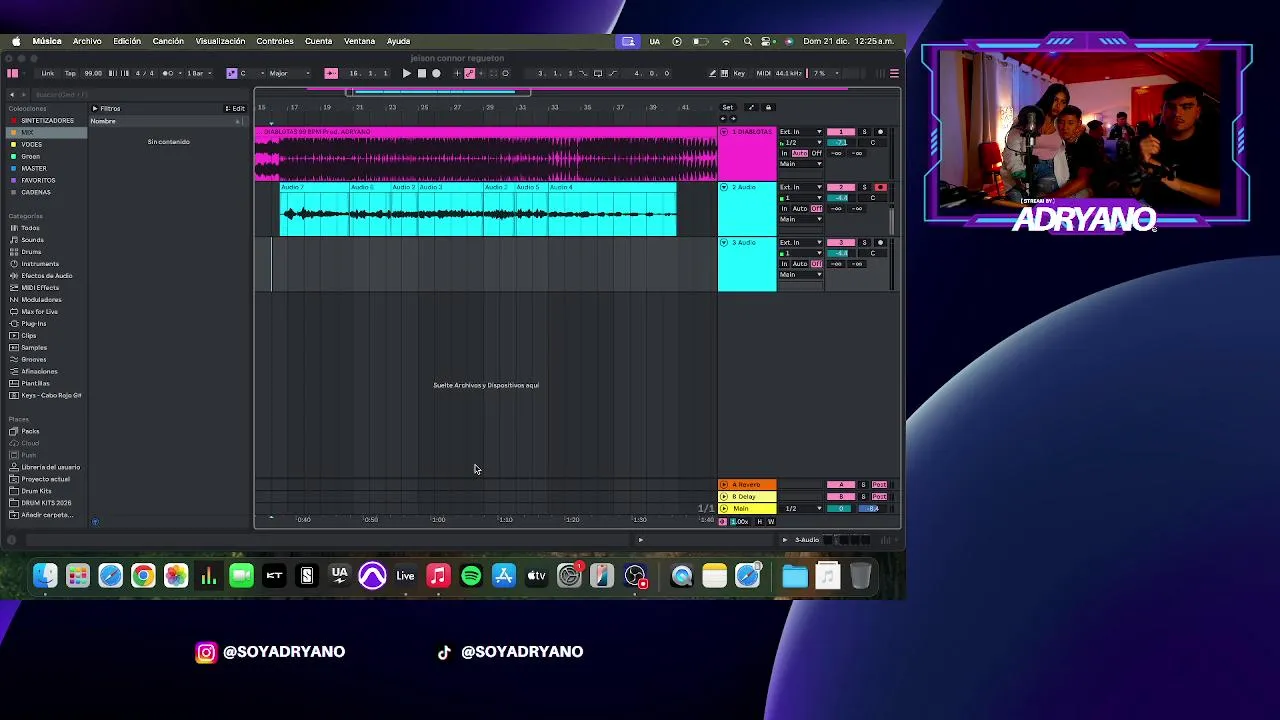The image size is (1280, 720).
Task: Click the Link button
Action: (x=47, y=73)
